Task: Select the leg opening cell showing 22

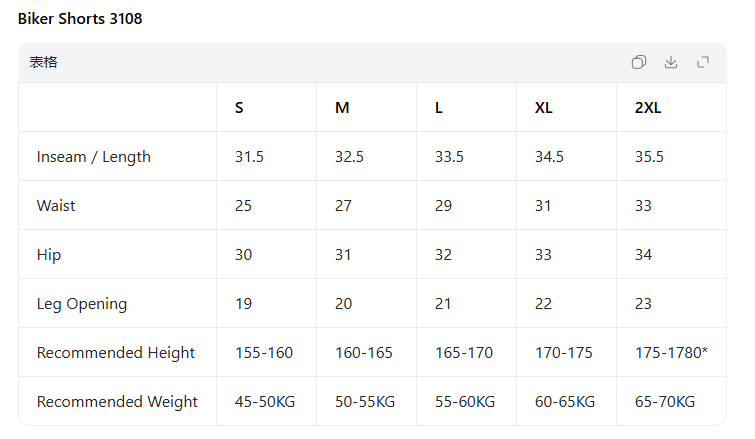Action: click(543, 304)
